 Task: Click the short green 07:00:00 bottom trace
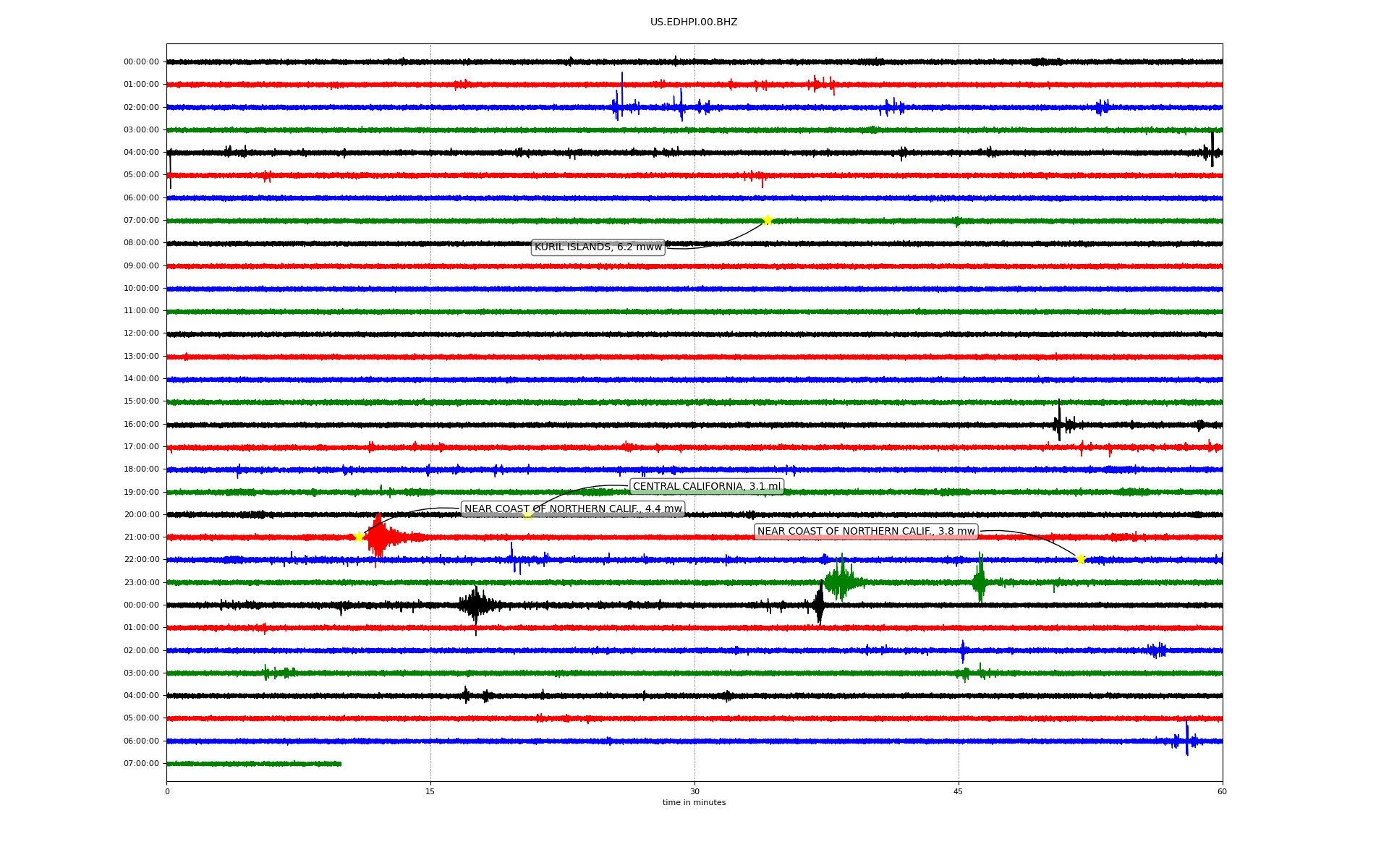pos(253,764)
